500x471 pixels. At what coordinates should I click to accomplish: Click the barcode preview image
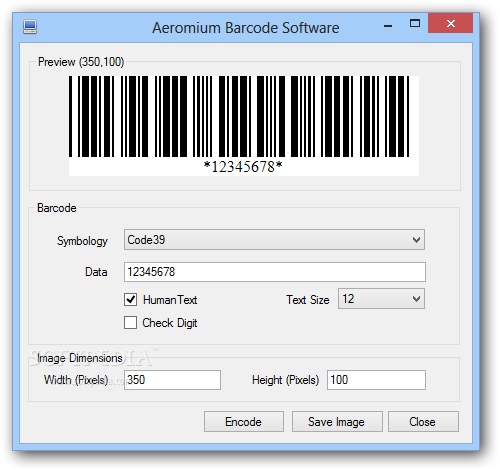(x=244, y=126)
